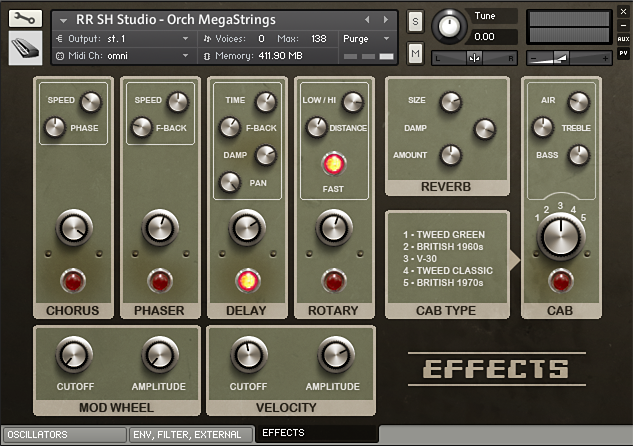Click the Reverb SIZE knob

coord(451,102)
